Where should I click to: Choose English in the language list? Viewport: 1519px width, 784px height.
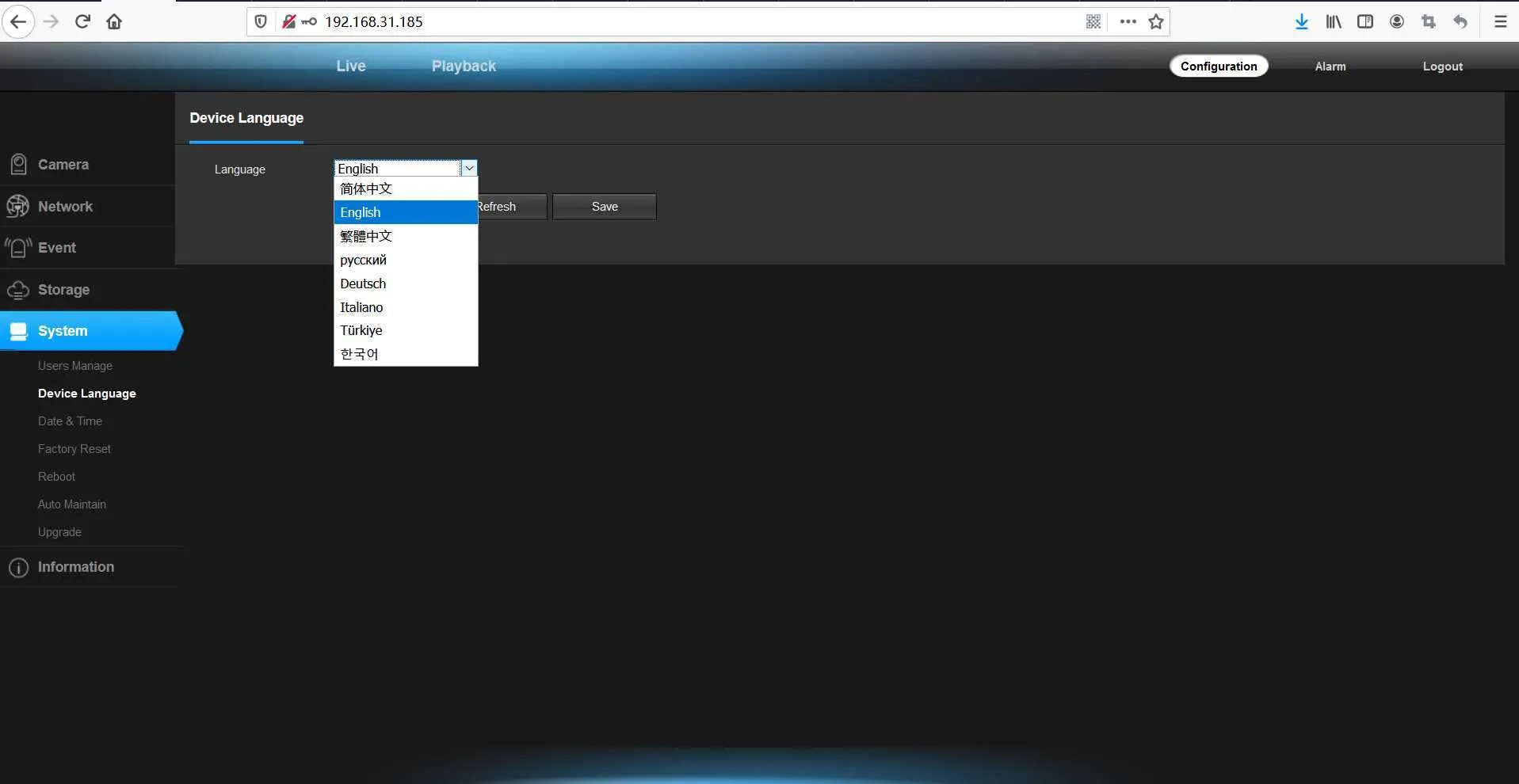pos(406,212)
